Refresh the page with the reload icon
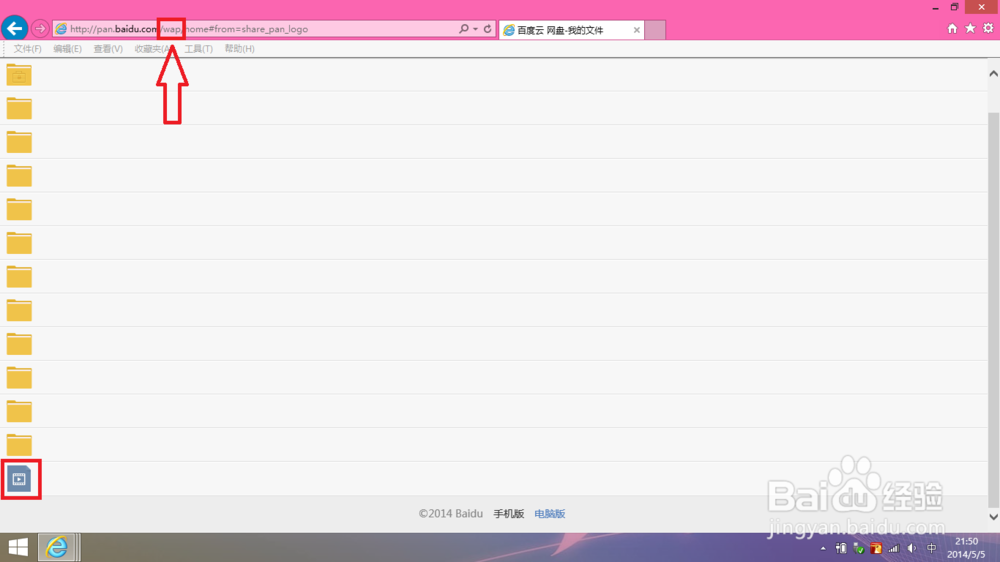Viewport: 1000px width, 562px height. pos(487,29)
